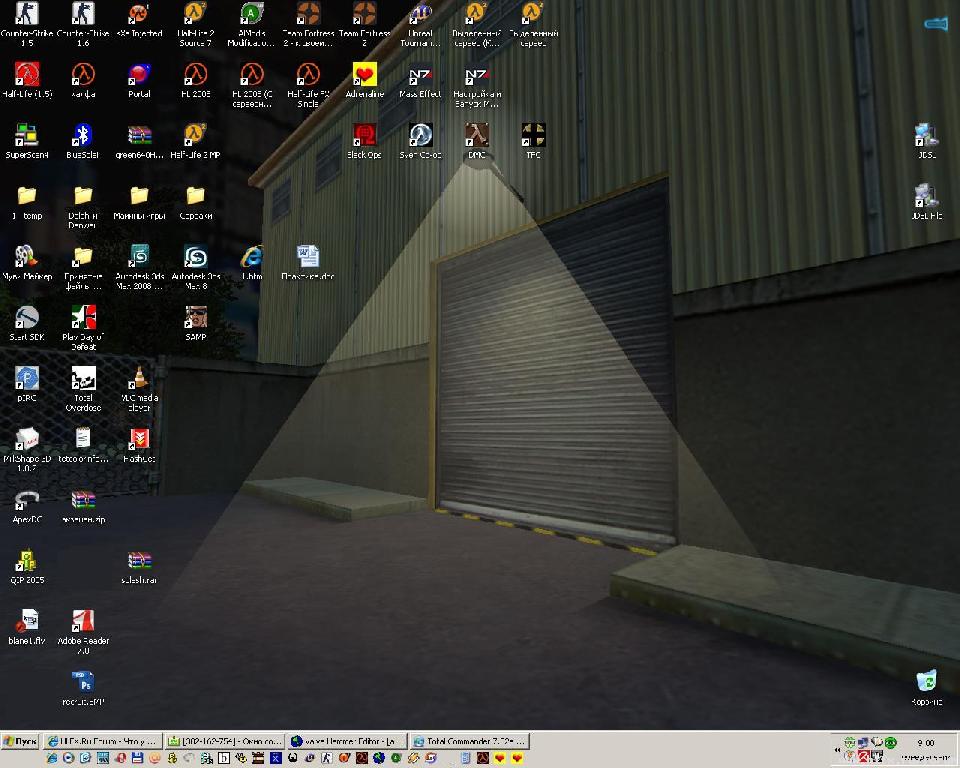
Task: Click the red system tray icon
Action: [x=863, y=757]
